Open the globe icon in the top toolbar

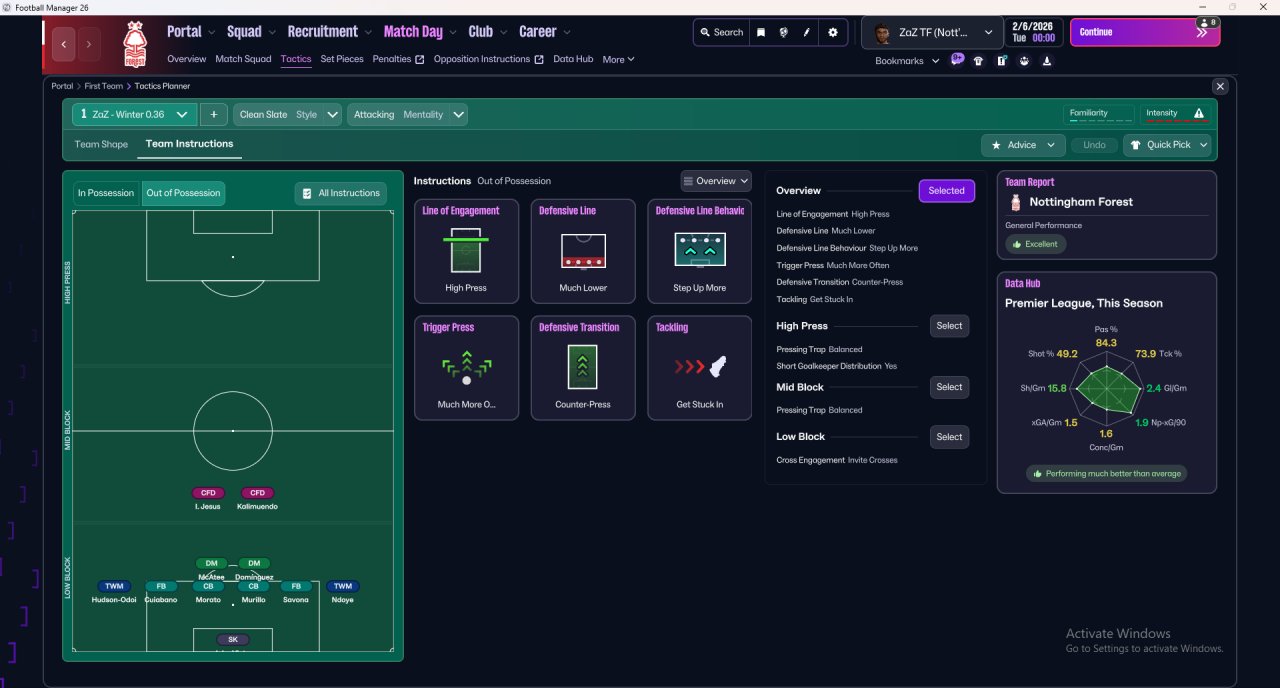tap(784, 32)
